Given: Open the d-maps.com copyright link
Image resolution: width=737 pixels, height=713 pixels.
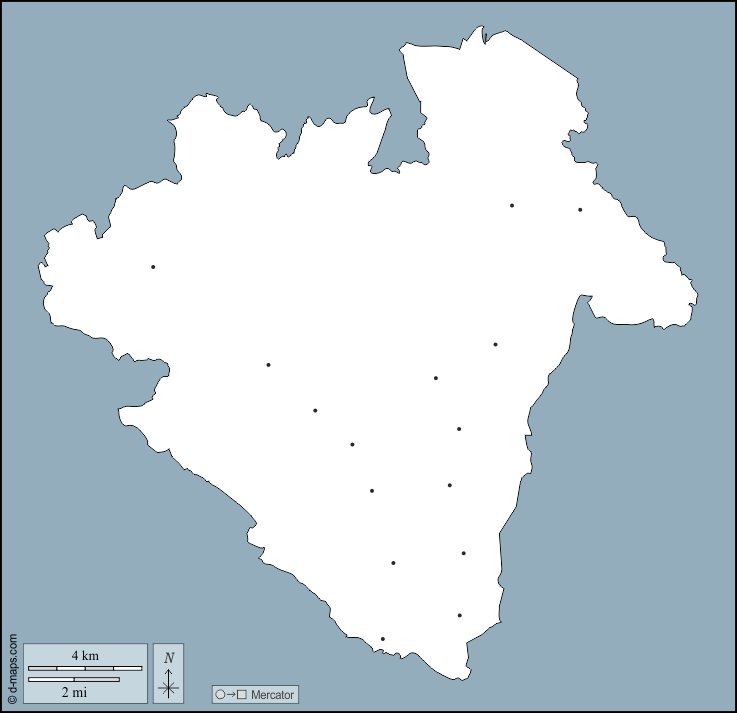Looking at the screenshot, I should (12, 668).
